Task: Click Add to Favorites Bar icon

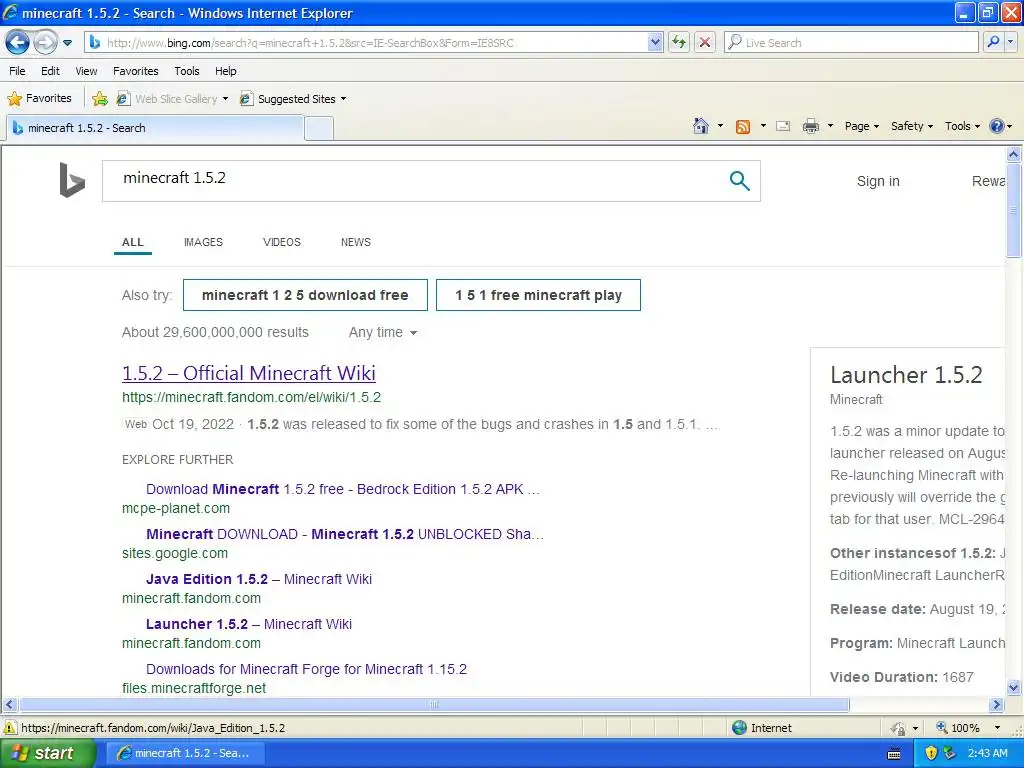Action: (x=99, y=99)
